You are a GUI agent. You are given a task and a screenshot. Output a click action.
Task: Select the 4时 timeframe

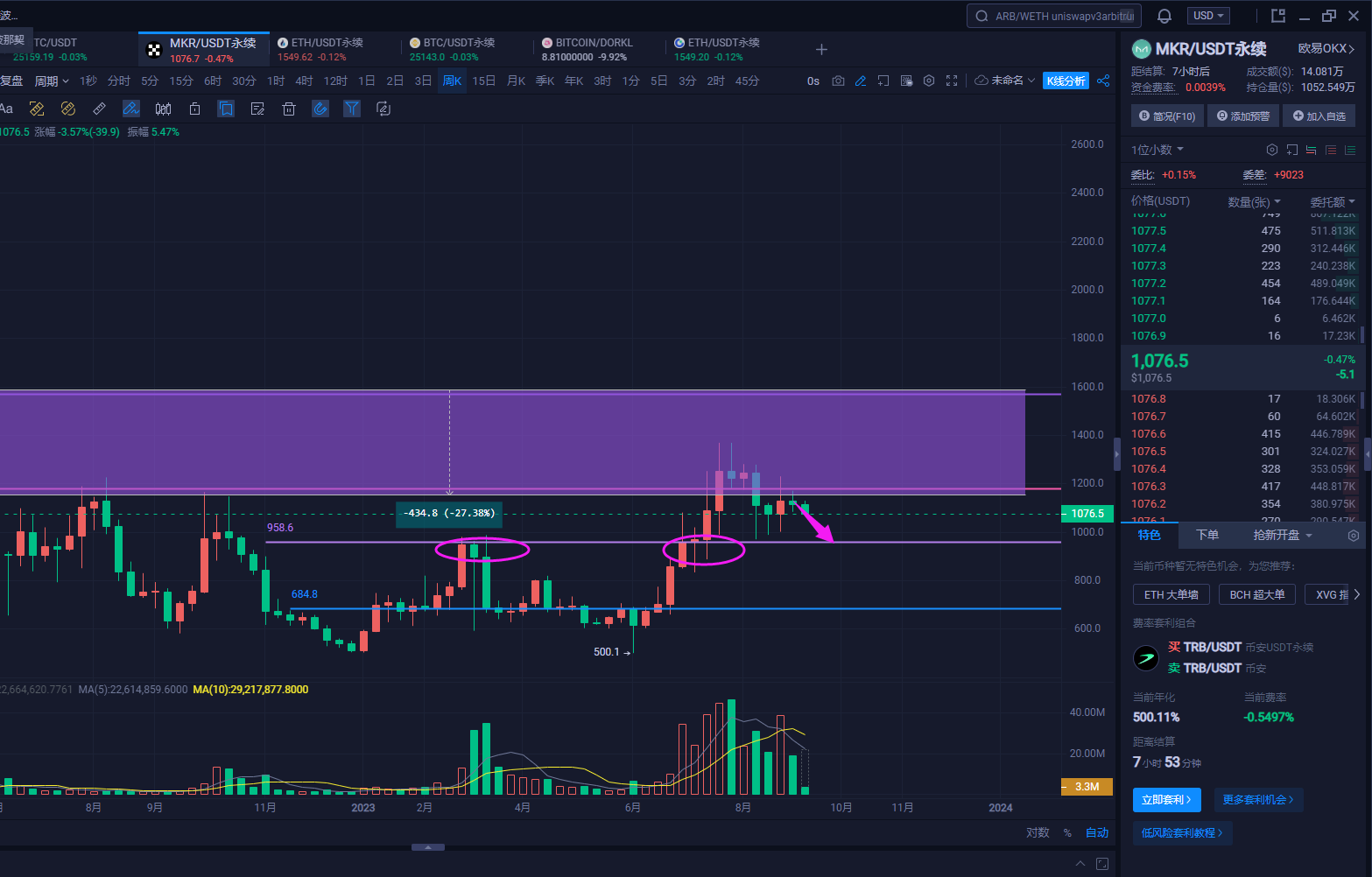[x=304, y=81]
